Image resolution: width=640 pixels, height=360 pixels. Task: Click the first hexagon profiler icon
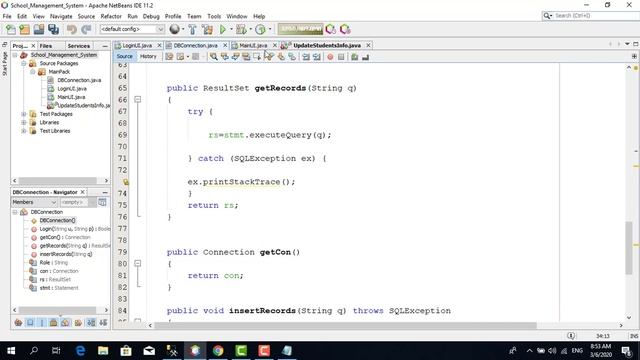331,29
